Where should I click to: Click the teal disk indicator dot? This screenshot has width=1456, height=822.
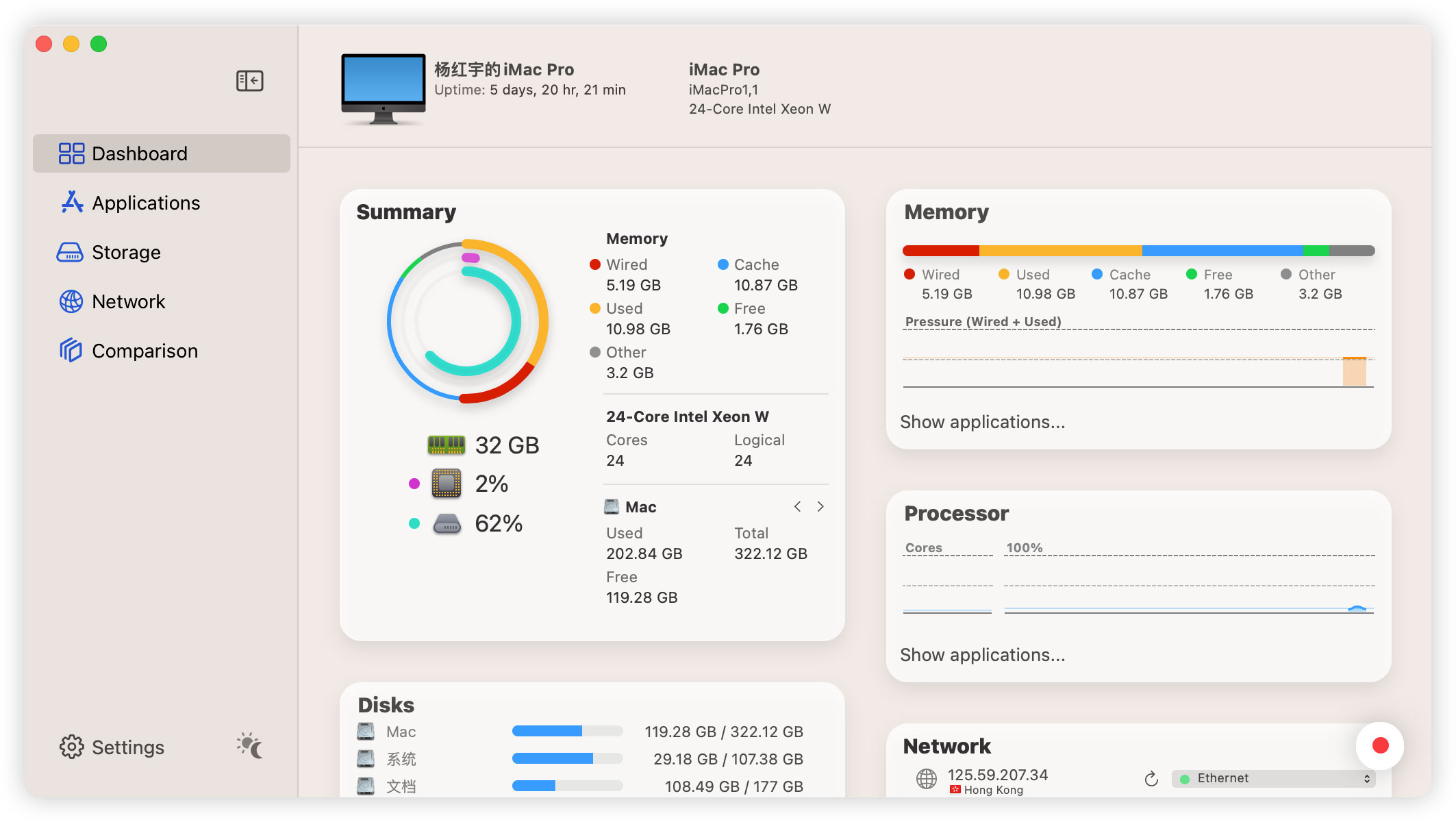[414, 523]
